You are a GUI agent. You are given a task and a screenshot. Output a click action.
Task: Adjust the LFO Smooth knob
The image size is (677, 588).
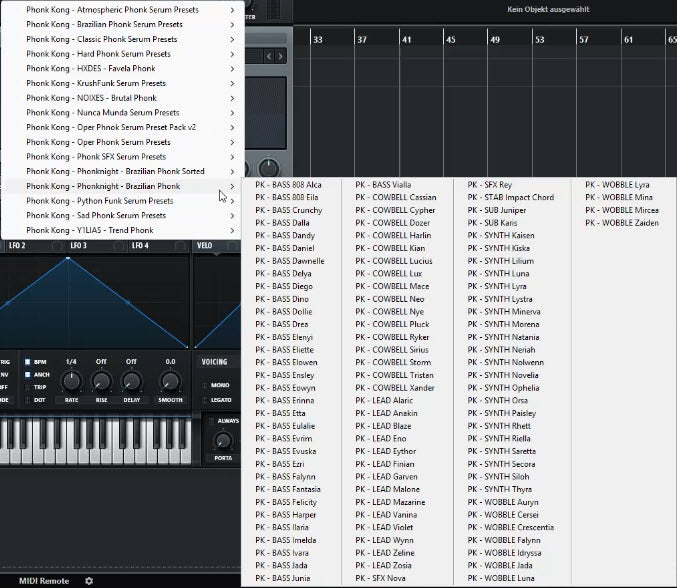(170, 381)
